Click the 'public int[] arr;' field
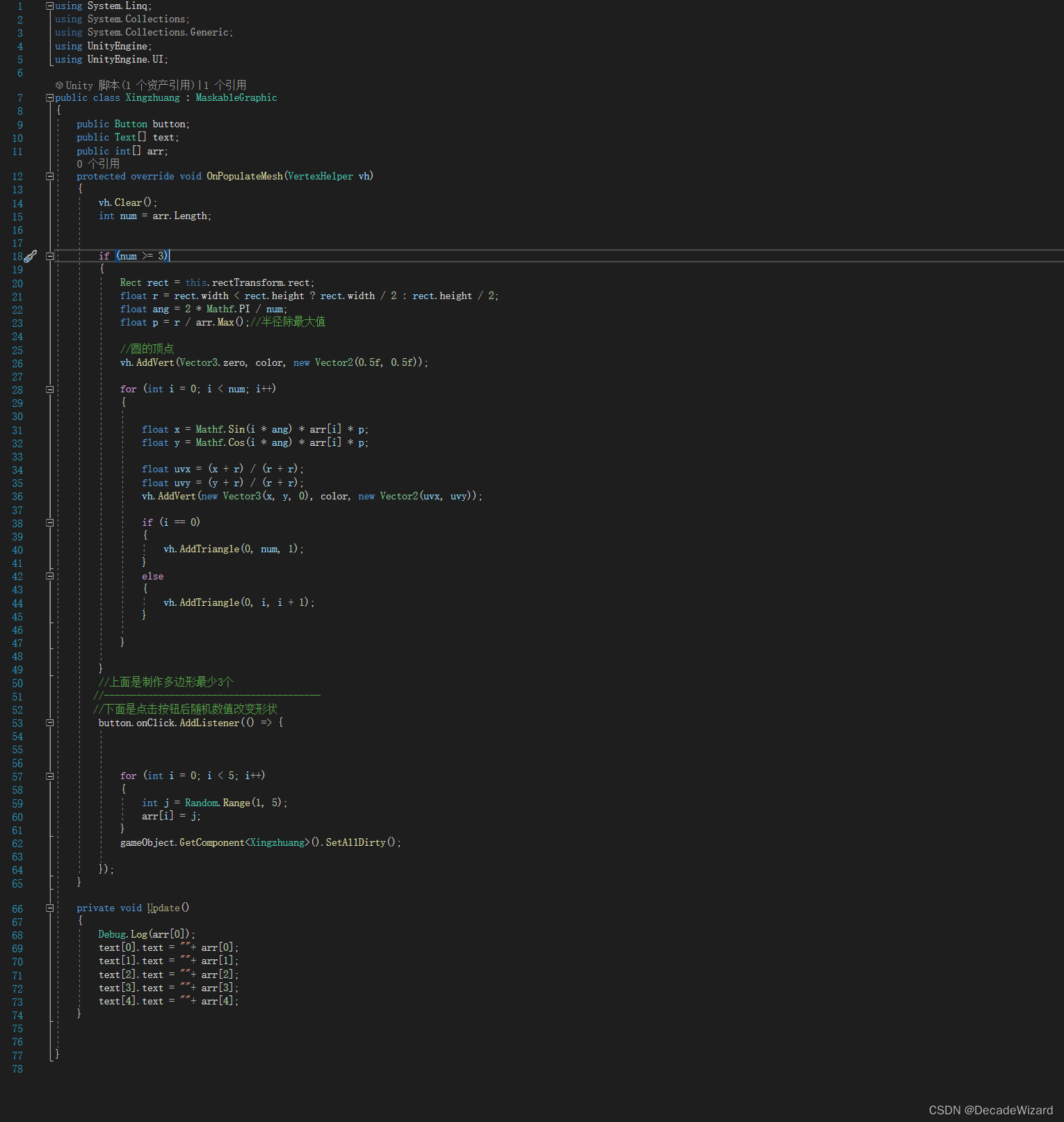This screenshot has width=1064, height=1122. click(122, 152)
